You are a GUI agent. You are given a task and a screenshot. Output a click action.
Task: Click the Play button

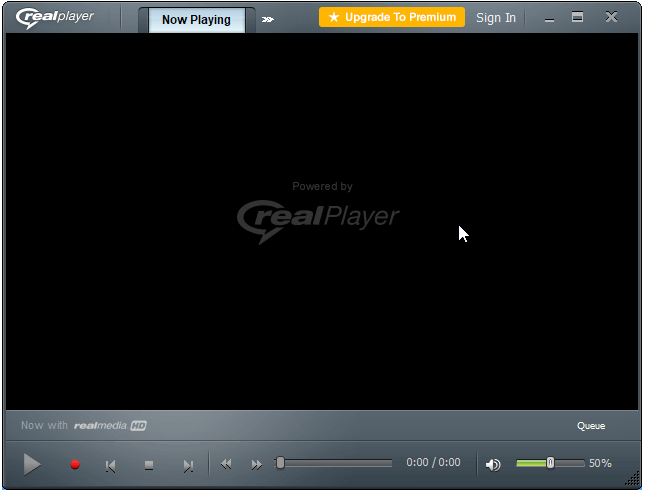[32, 464]
